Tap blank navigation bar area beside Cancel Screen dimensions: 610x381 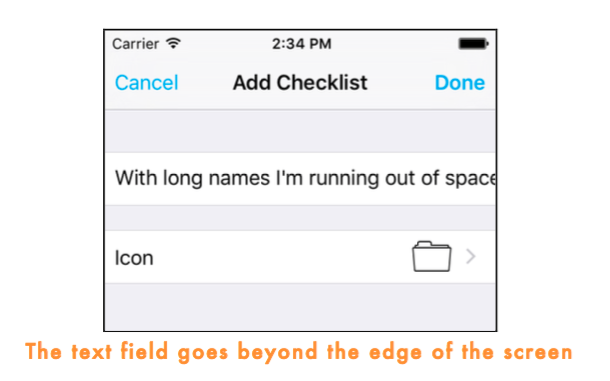[x=205, y=83]
